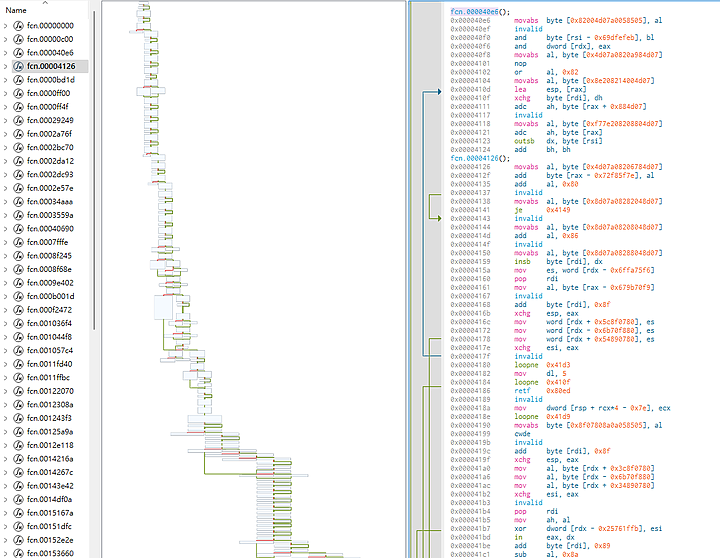Screen dimensions: 720x558
Task: Click address 0x000040e6 in disassembly
Action: click(x=470, y=21)
